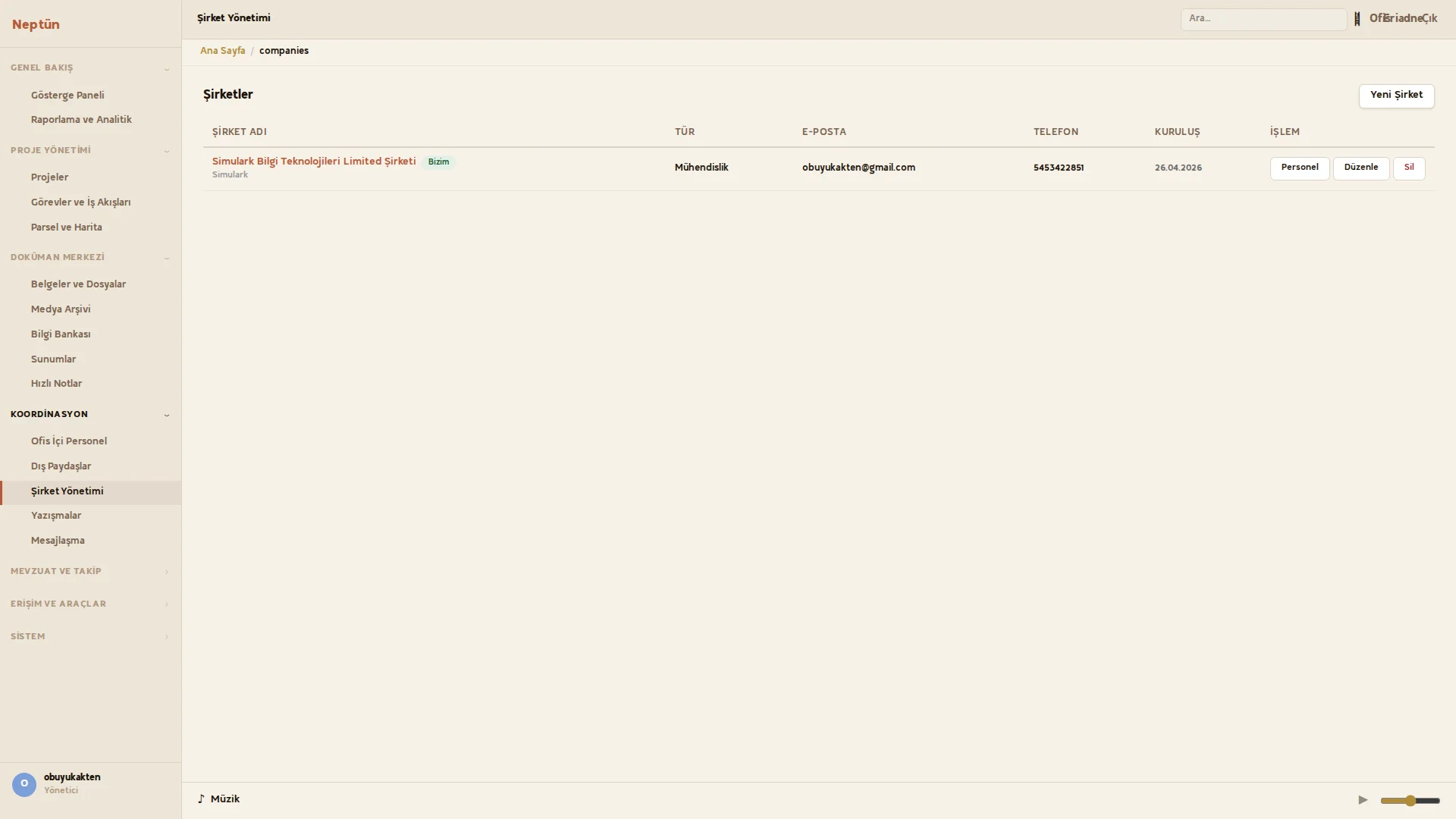Image resolution: width=1456 pixels, height=819 pixels.
Task: Open Simulark Bilgi Teknolojileri Limited Şirketi
Action: pyautogui.click(x=314, y=162)
